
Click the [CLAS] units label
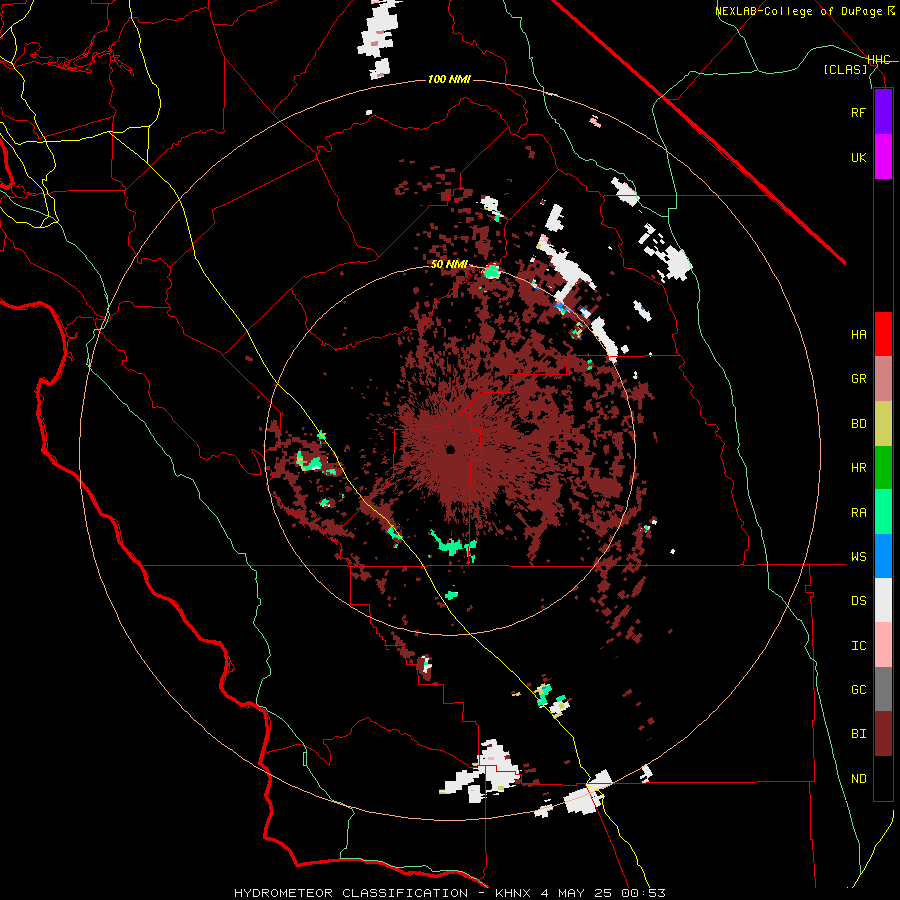coord(845,69)
